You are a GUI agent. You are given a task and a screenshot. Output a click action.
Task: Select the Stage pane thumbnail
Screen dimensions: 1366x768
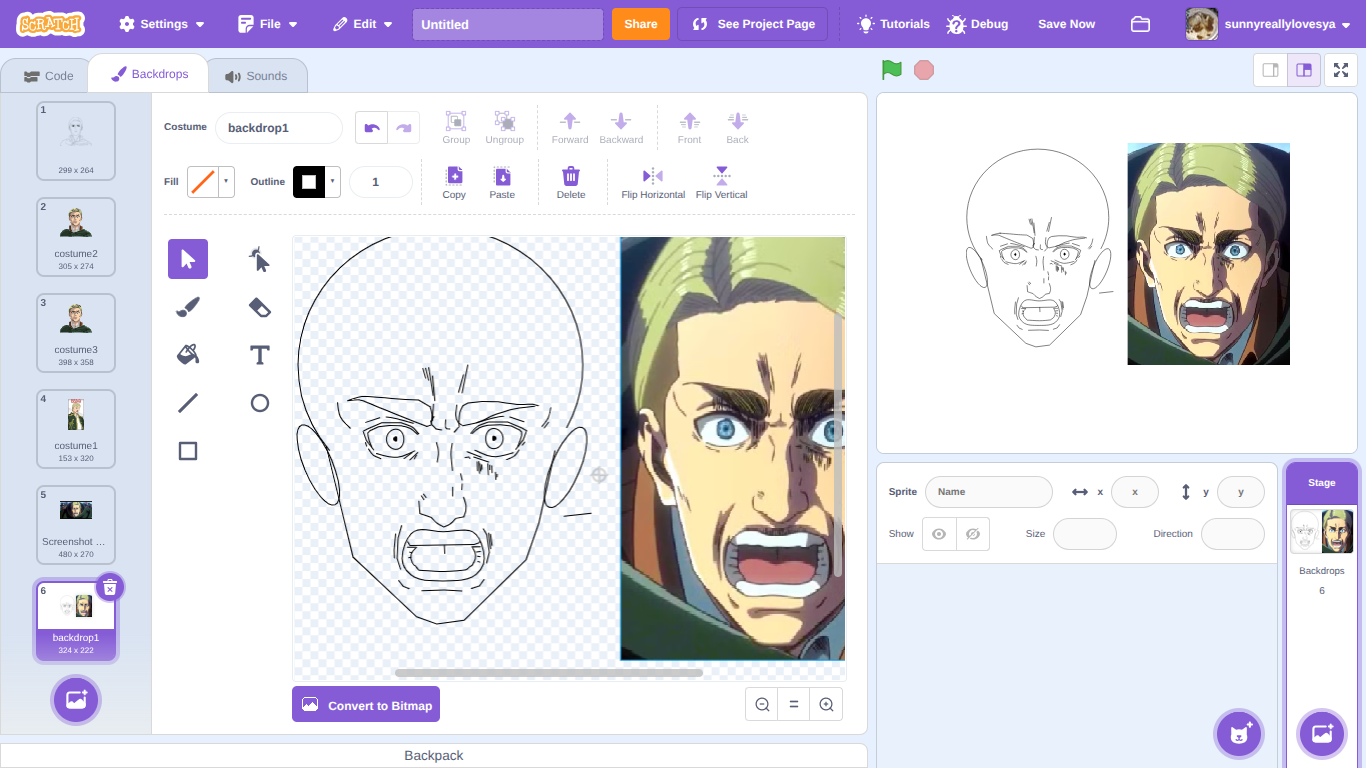1322,531
